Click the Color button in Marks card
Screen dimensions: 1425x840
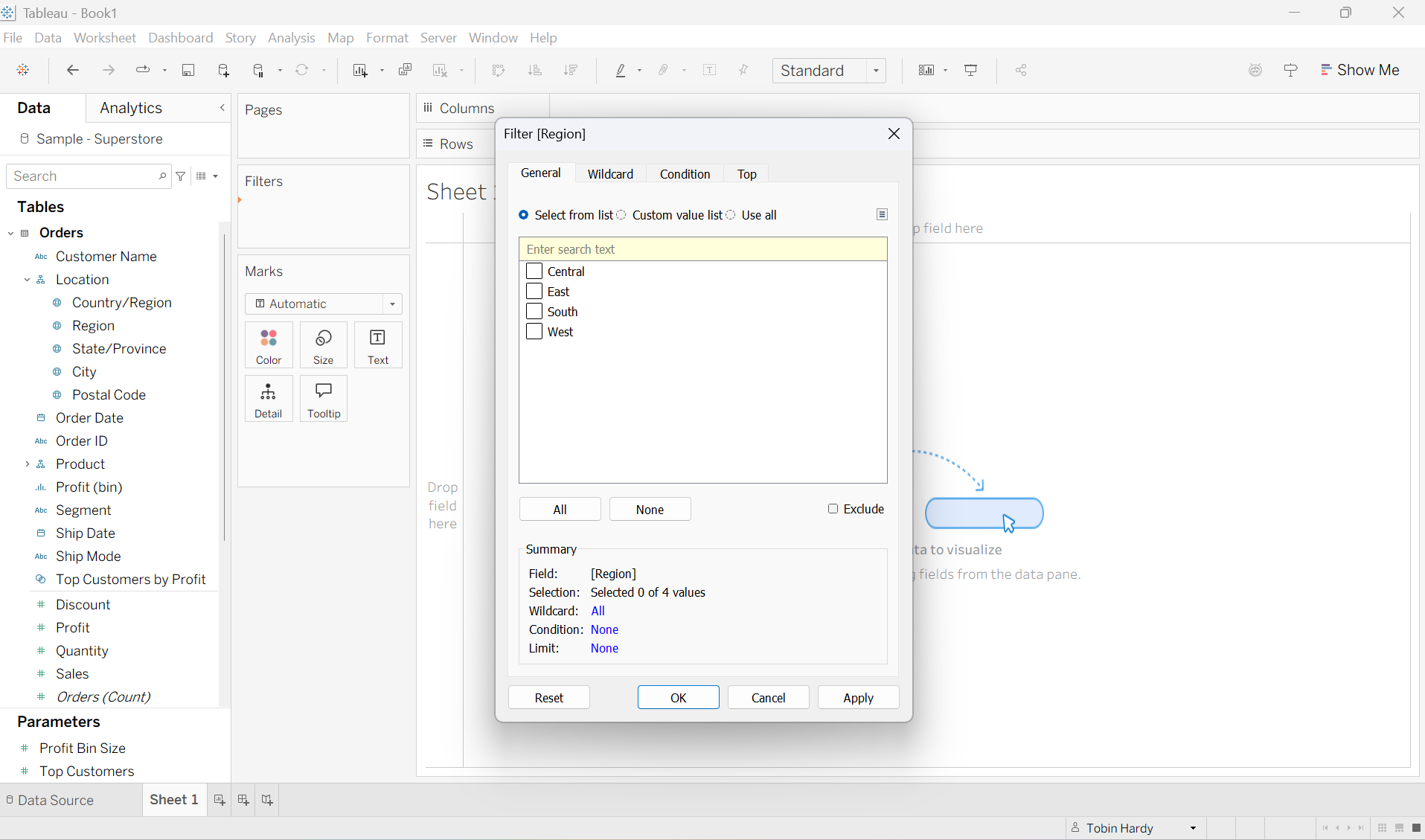[269, 345]
